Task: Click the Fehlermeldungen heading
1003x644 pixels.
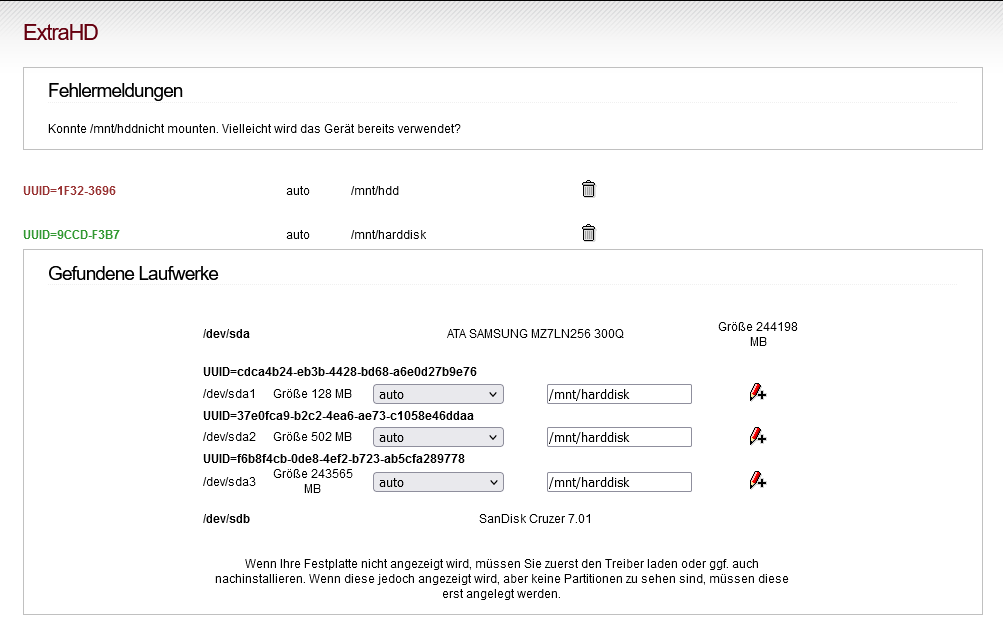Action: coord(115,91)
